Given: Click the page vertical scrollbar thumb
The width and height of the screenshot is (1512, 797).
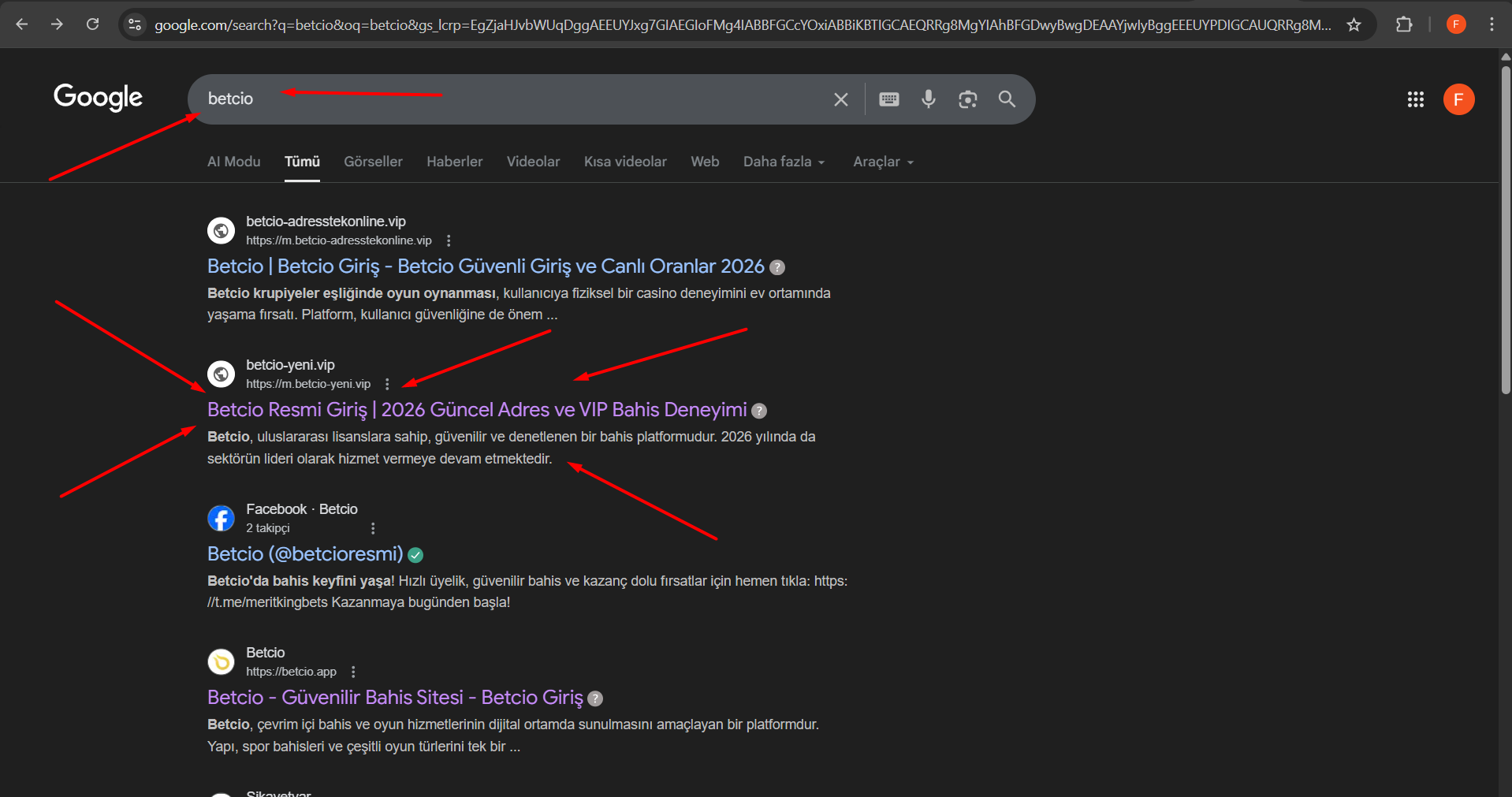Looking at the screenshot, I should click(1505, 229).
